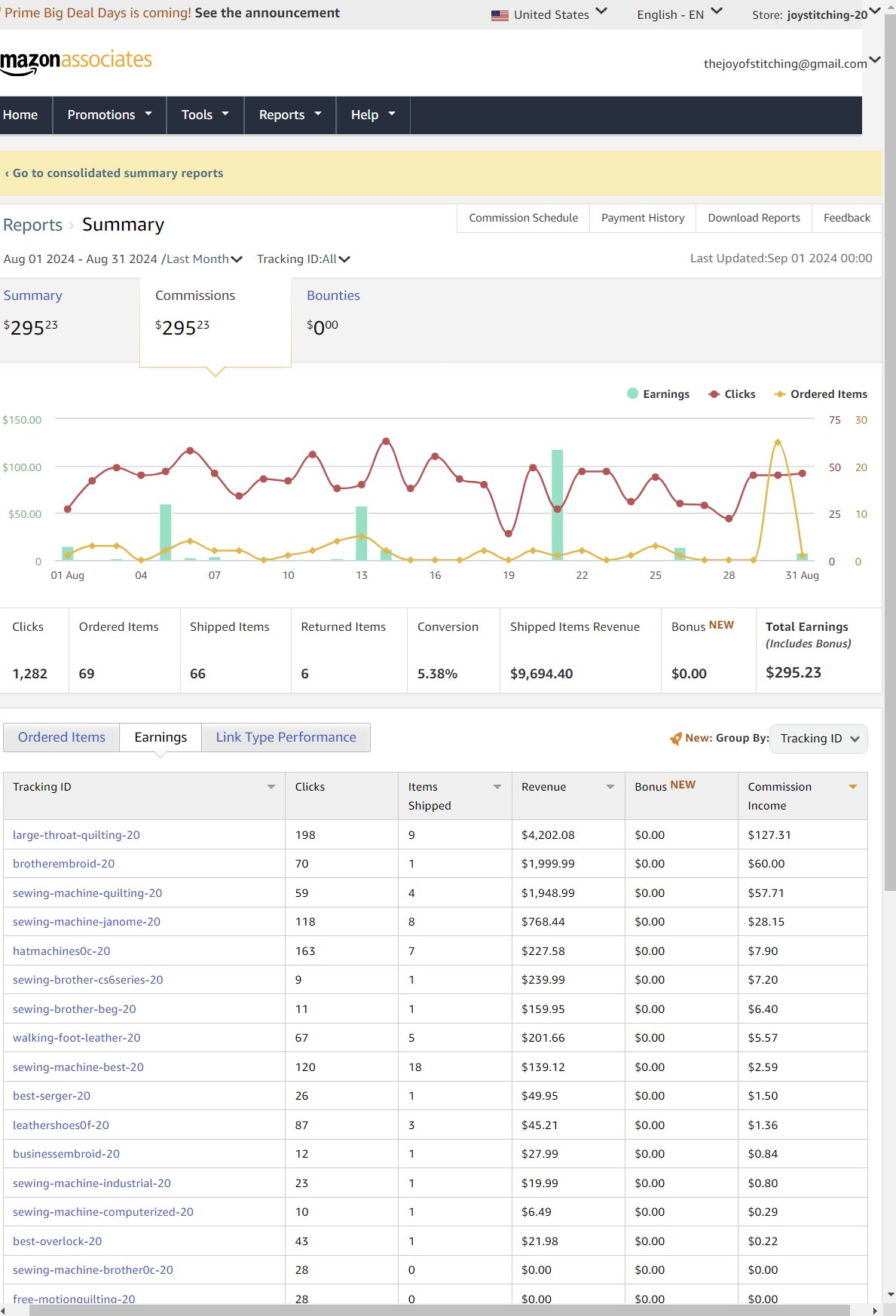The image size is (896, 1316).
Task: Click See the announcement link
Action: click(x=267, y=13)
